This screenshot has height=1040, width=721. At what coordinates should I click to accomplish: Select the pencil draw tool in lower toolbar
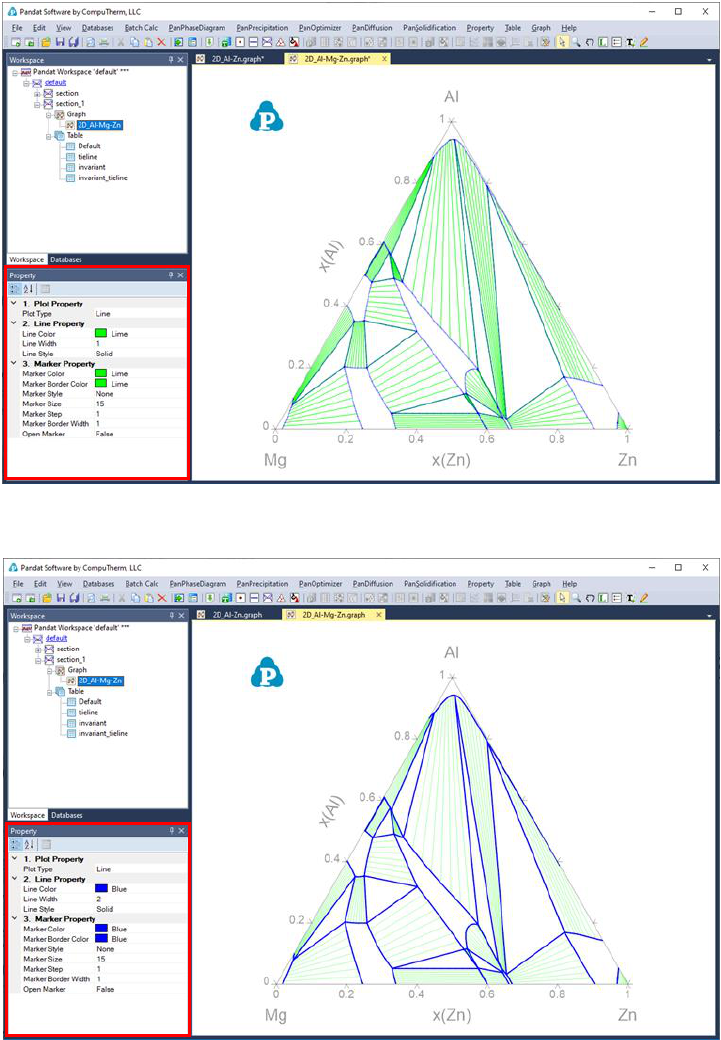tap(643, 598)
